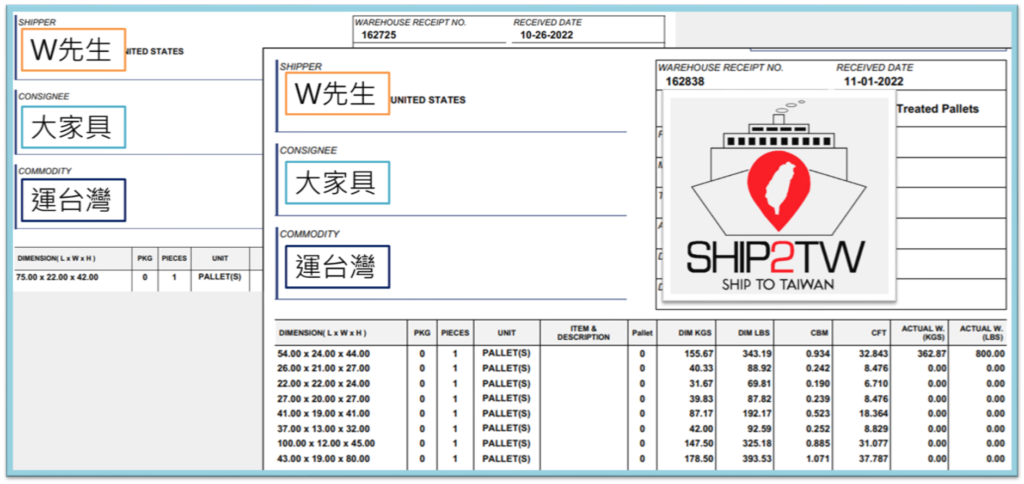1024x484 pixels.
Task: Click the CFT column header
Action: point(879,332)
